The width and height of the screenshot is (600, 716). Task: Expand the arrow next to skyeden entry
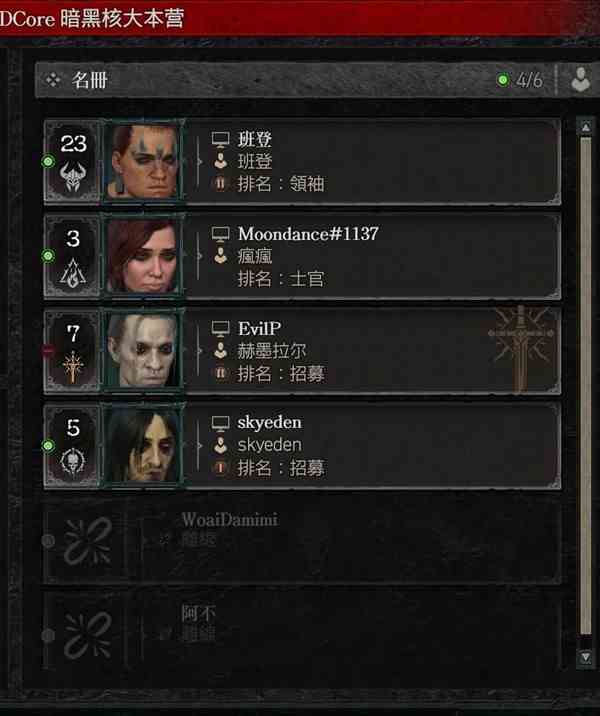coord(200,445)
